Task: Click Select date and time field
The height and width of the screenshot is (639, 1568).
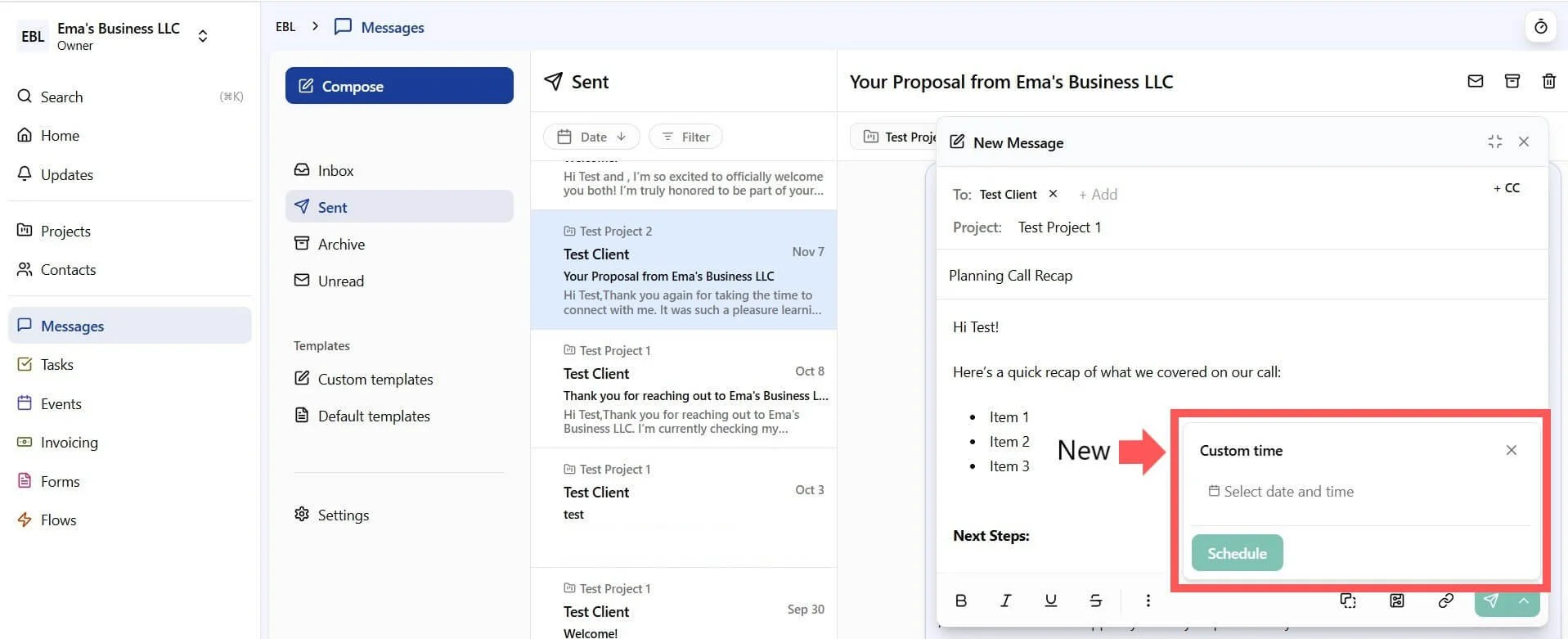Action: [1281, 491]
